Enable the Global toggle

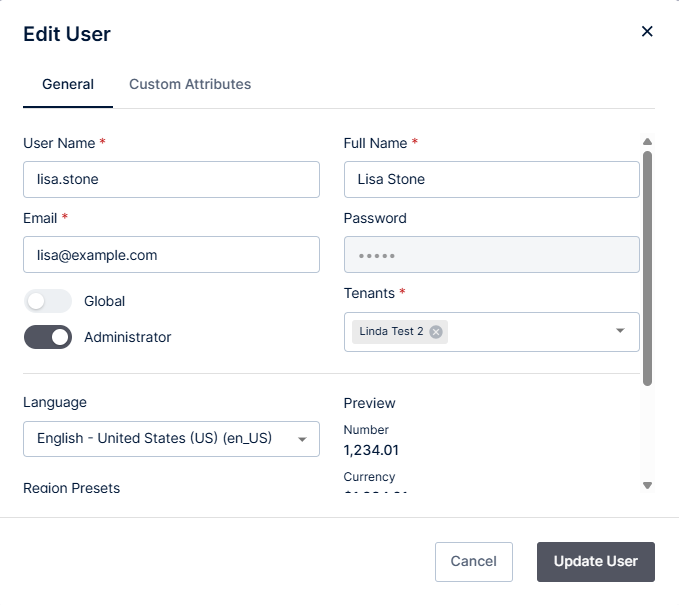(48, 301)
